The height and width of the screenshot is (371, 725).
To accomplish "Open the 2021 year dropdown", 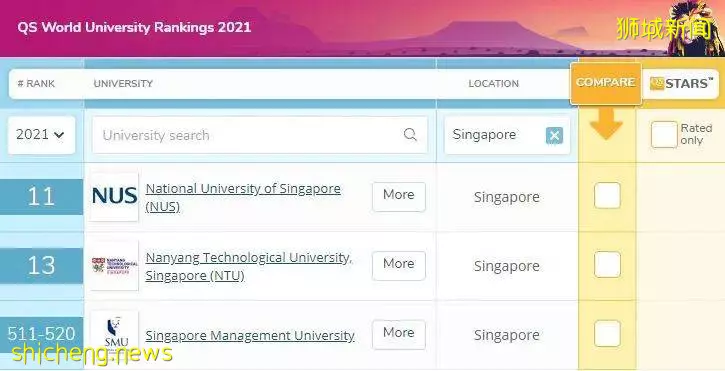I will tap(41, 135).
